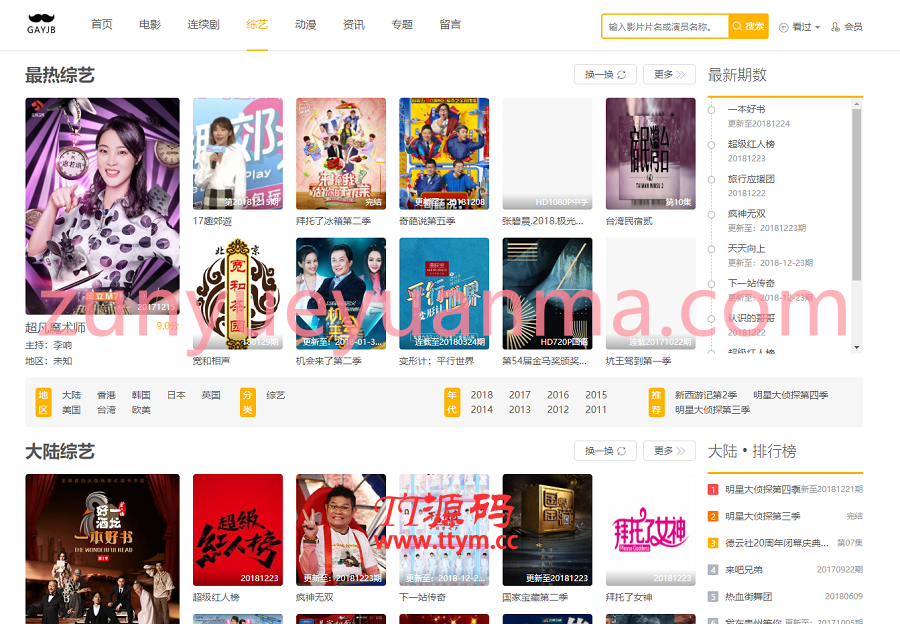Viewport: 900px width, 624px height.
Task: Open the 会员 member link
Action: point(847,27)
